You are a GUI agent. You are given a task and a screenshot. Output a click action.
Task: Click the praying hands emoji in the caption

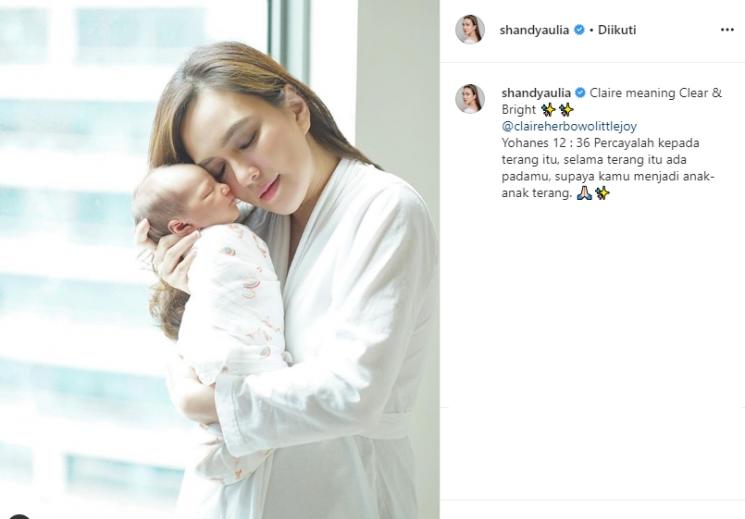coord(584,193)
